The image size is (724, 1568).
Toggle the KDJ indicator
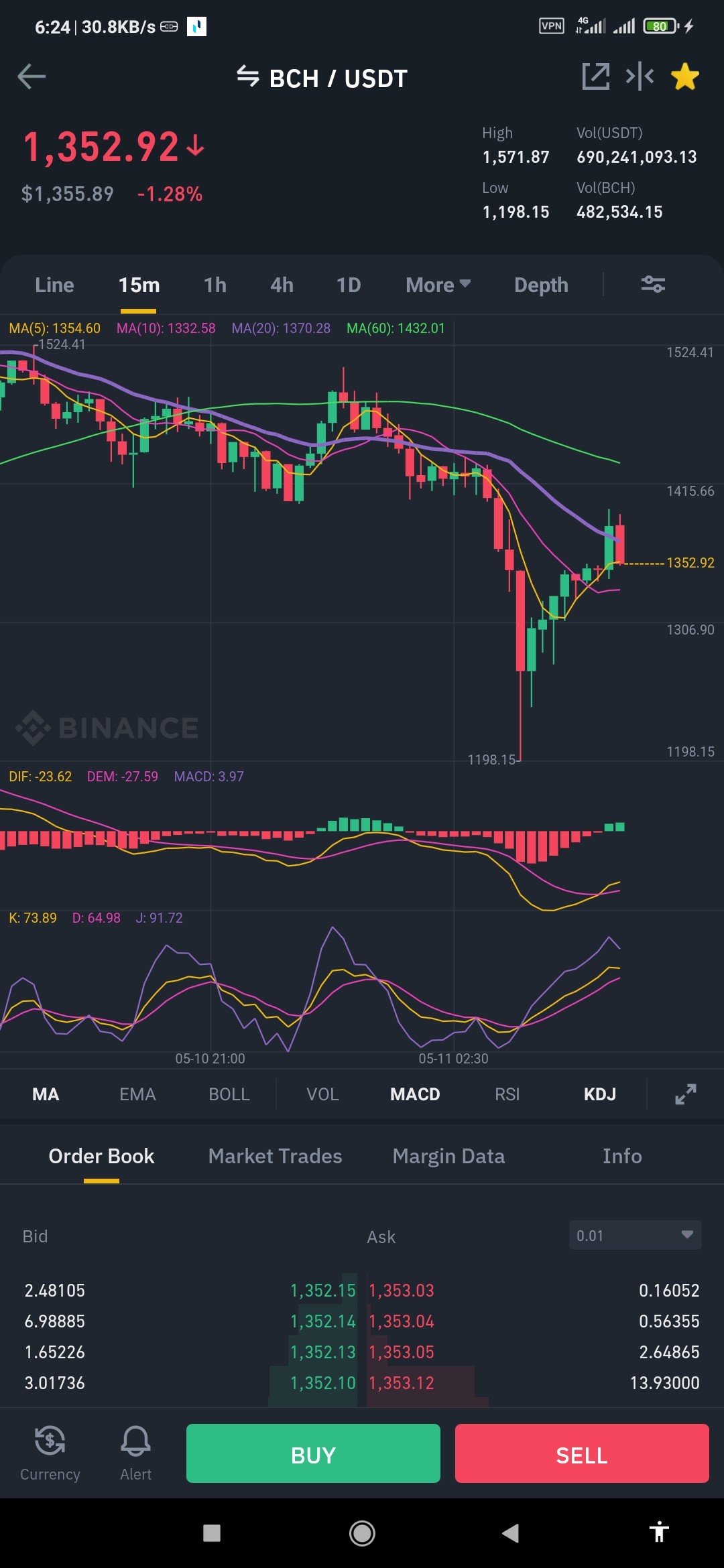(x=599, y=1094)
